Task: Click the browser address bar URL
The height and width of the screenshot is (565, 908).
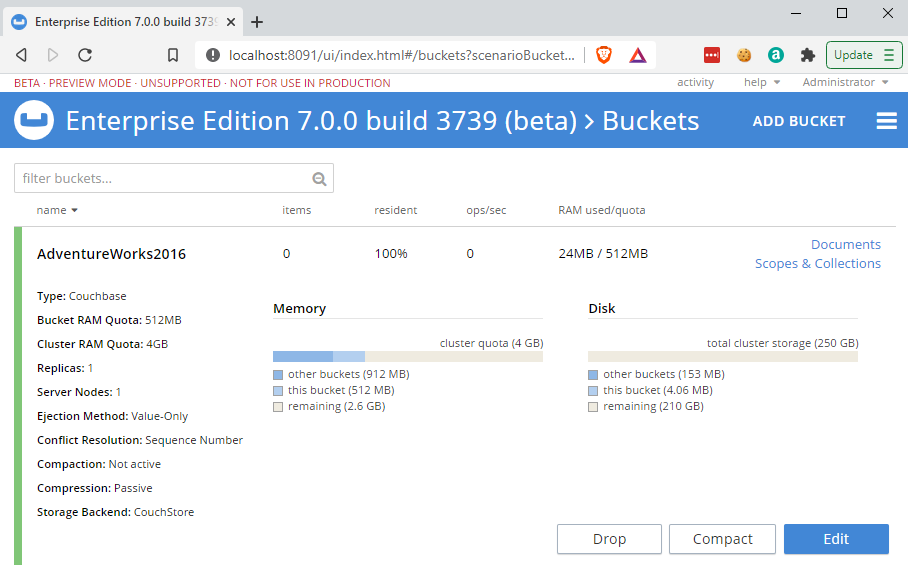Action: 402,55
